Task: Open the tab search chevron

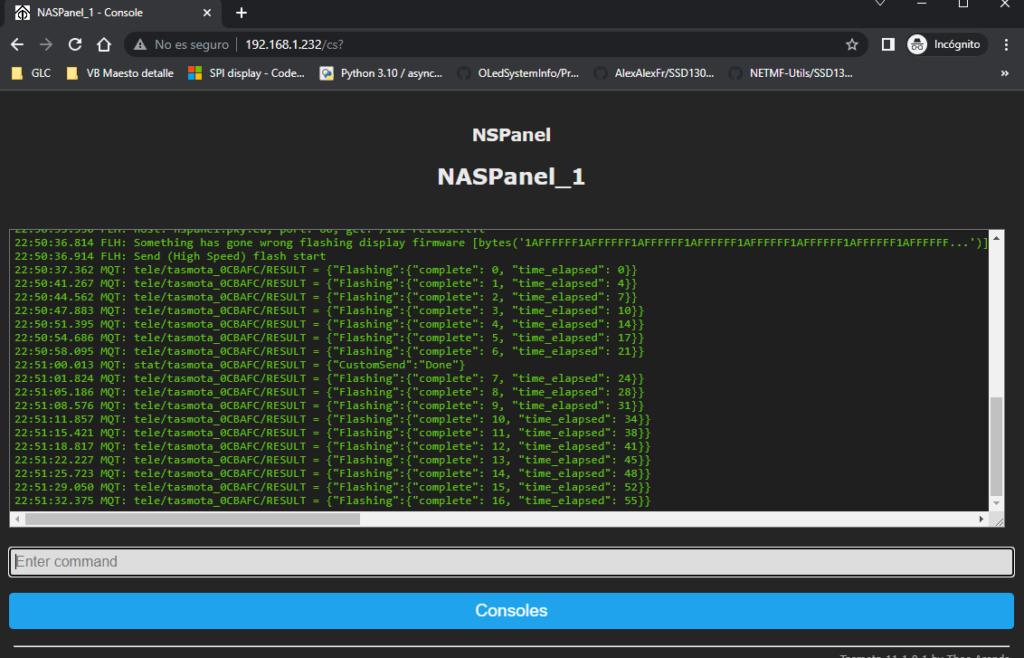Action: click(880, 4)
